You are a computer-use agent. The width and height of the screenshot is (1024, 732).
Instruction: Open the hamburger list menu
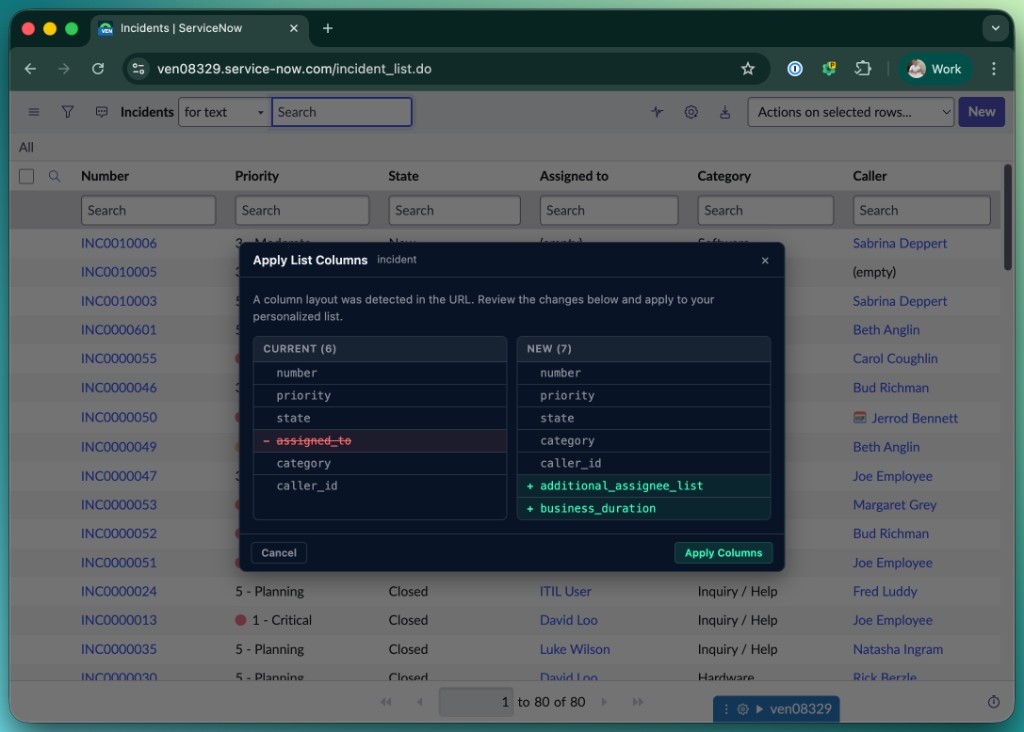tap(33, 112)
